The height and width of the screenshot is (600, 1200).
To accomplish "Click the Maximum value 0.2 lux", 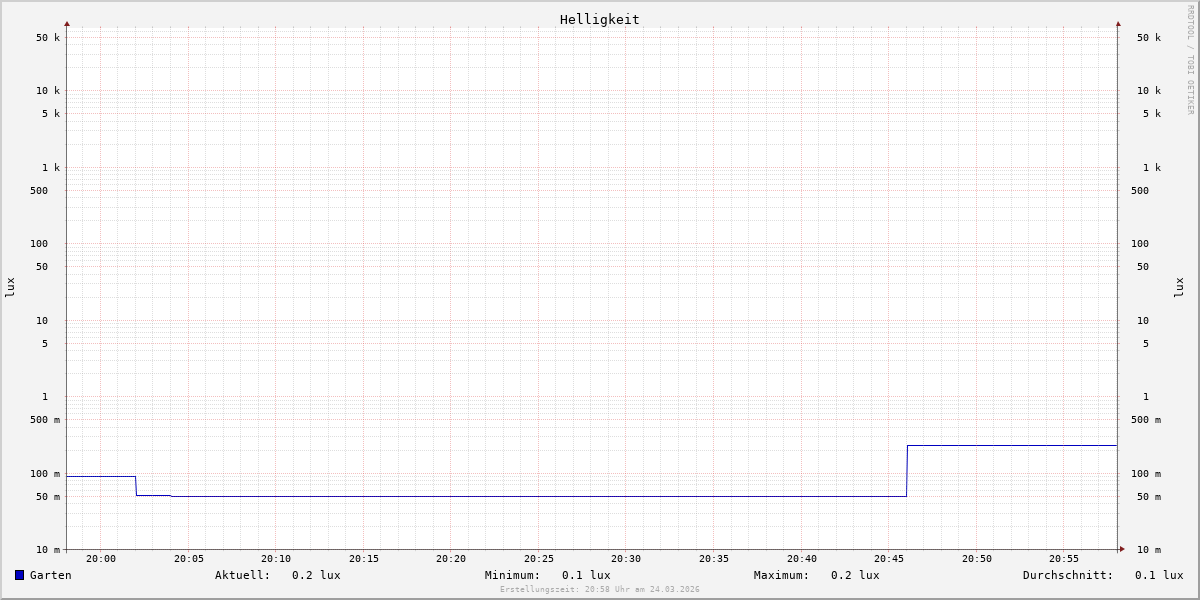I will click(x=855, y=575).
